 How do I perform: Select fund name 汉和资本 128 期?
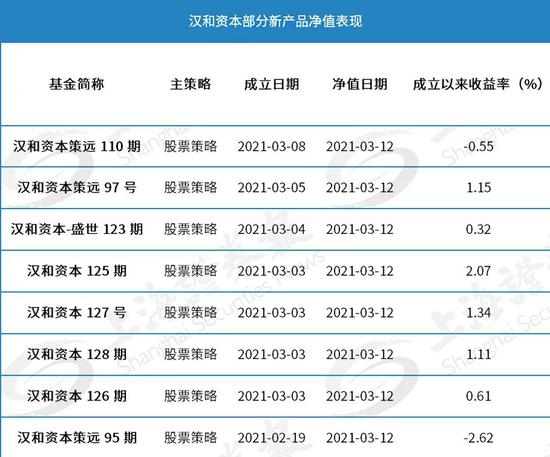click(77, 355)
